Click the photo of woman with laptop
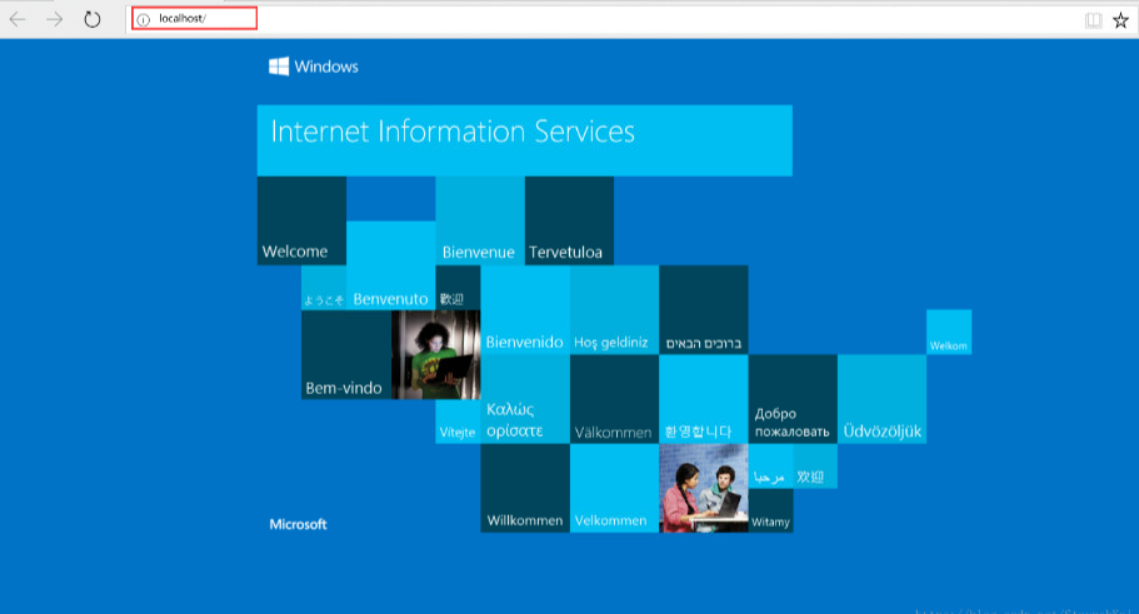The image size is (1139, 614). 436,355
